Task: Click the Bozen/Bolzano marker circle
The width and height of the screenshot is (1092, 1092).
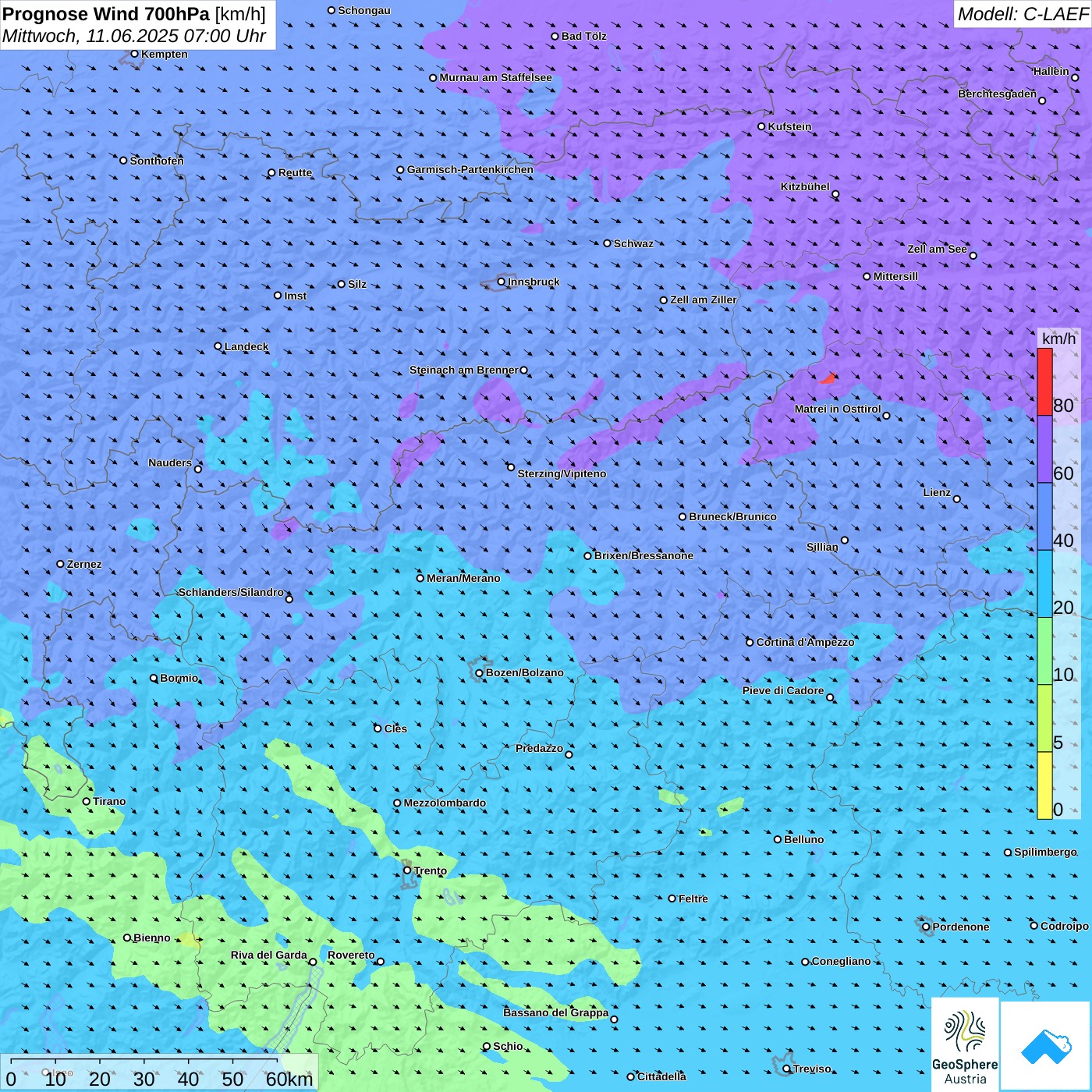Action: pyautogui.click(x=479, y=672)
